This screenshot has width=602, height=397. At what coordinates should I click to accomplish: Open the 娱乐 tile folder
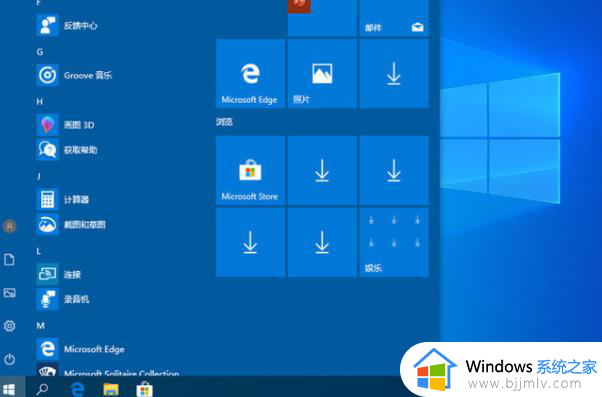click(394, 242)
